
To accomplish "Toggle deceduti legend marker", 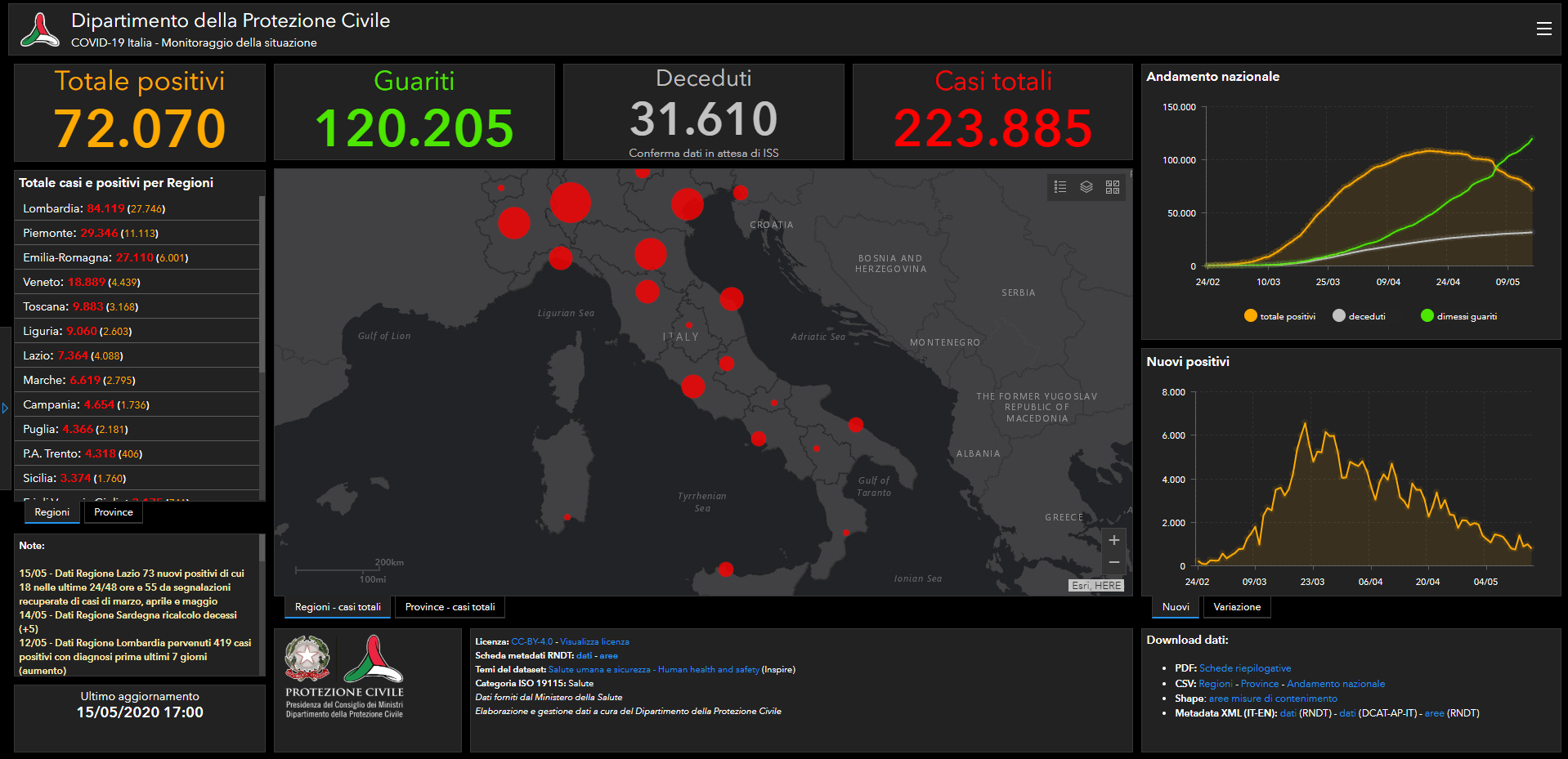I will pos(1339,315).
